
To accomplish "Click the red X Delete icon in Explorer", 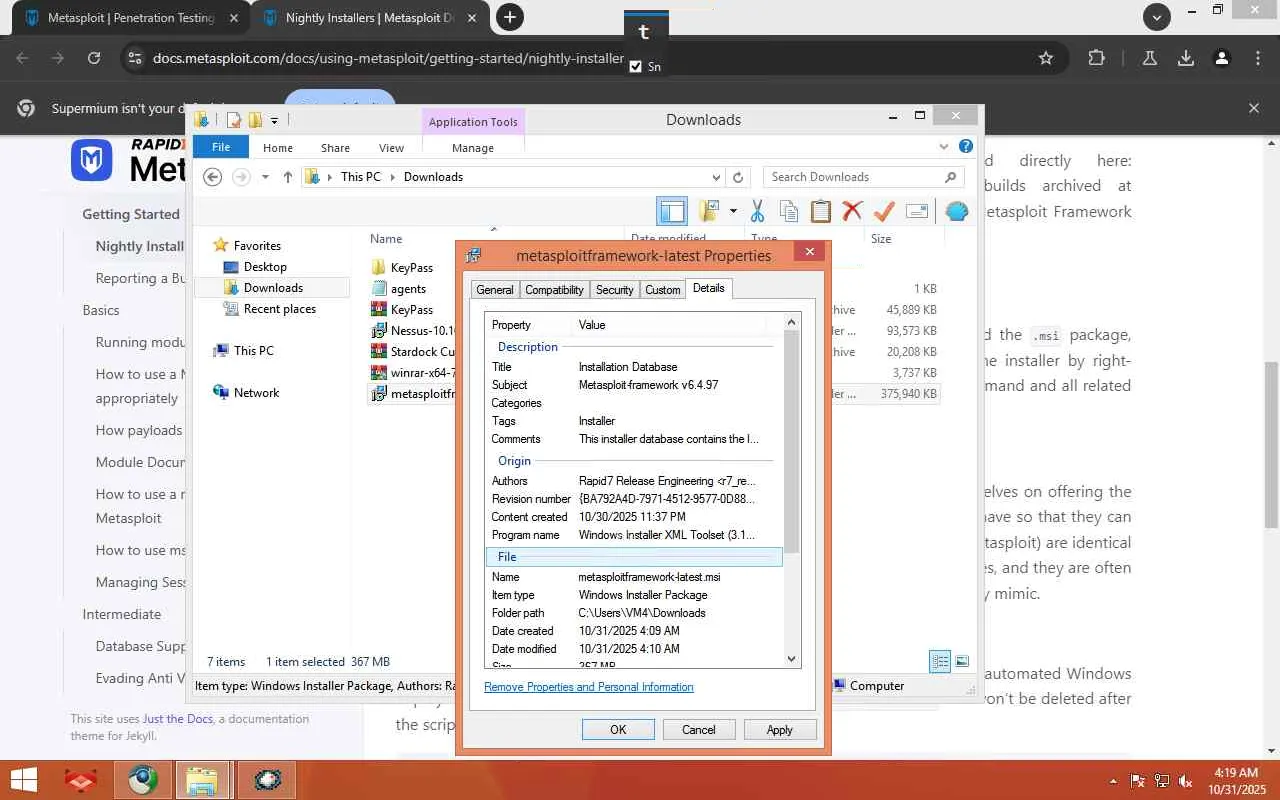I will coord(852,211).
